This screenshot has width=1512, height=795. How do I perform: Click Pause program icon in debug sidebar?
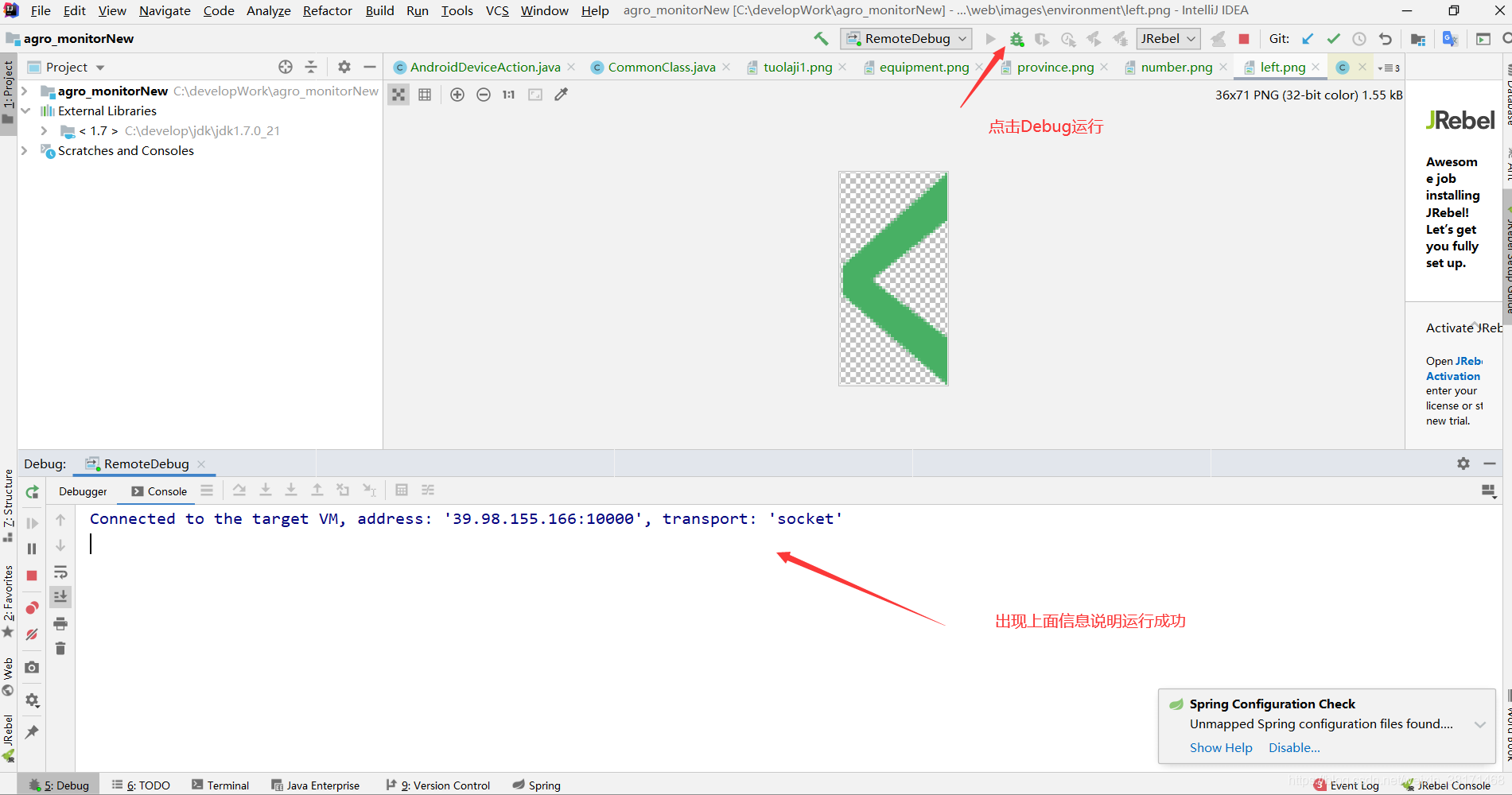coord(32,549)
